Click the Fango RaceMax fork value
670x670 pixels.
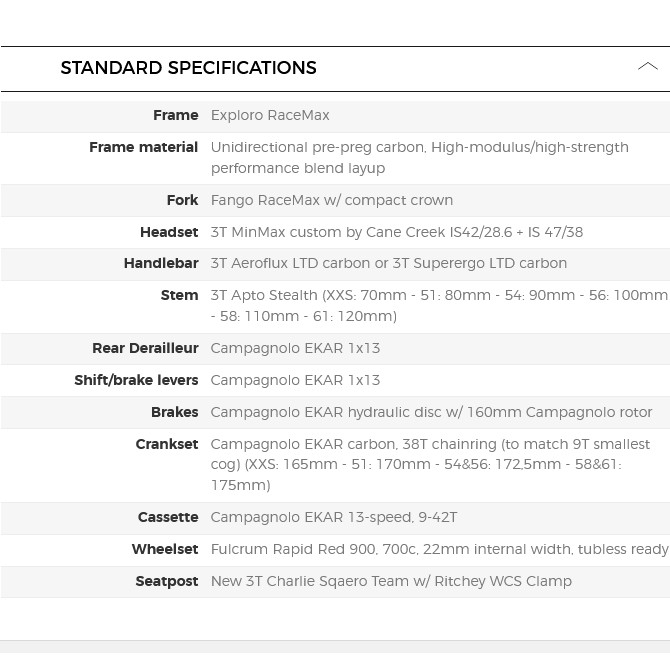tap(331, 200)
